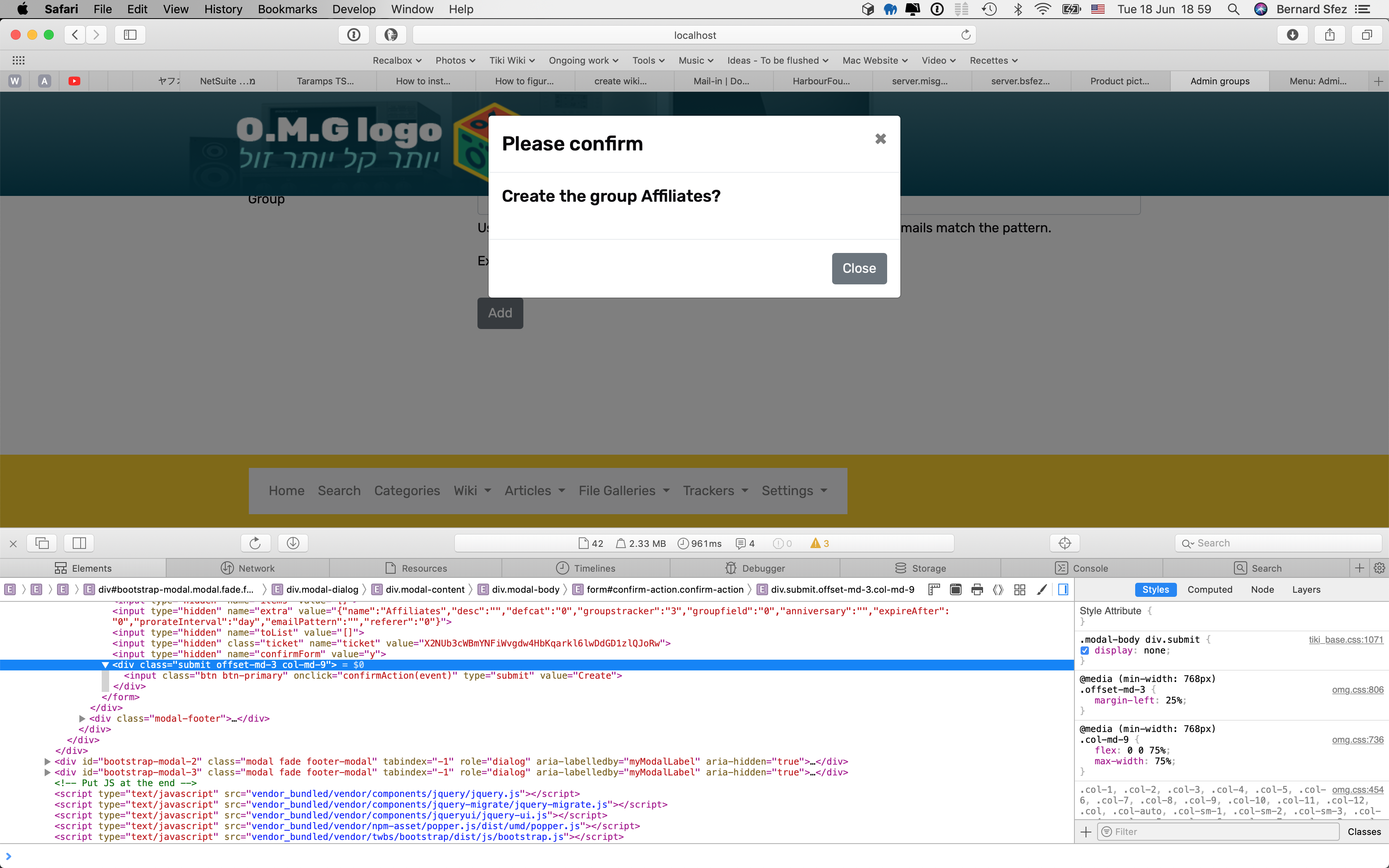Open Notification Center list icon

tap(1363, 9)
